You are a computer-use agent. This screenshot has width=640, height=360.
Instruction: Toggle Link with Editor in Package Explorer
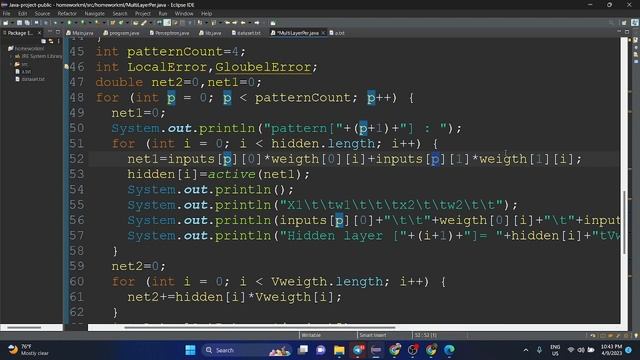pyautogui.click(x=51, y=41)
